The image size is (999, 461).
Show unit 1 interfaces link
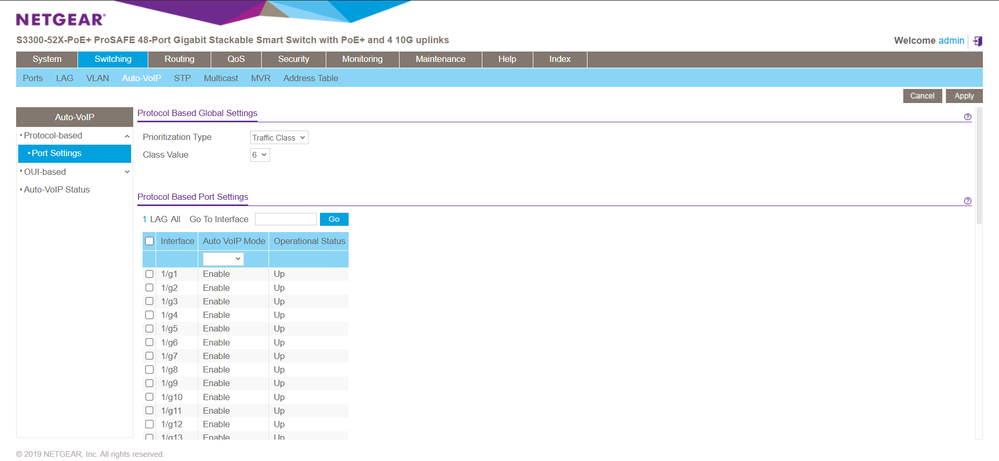(145, 219)
